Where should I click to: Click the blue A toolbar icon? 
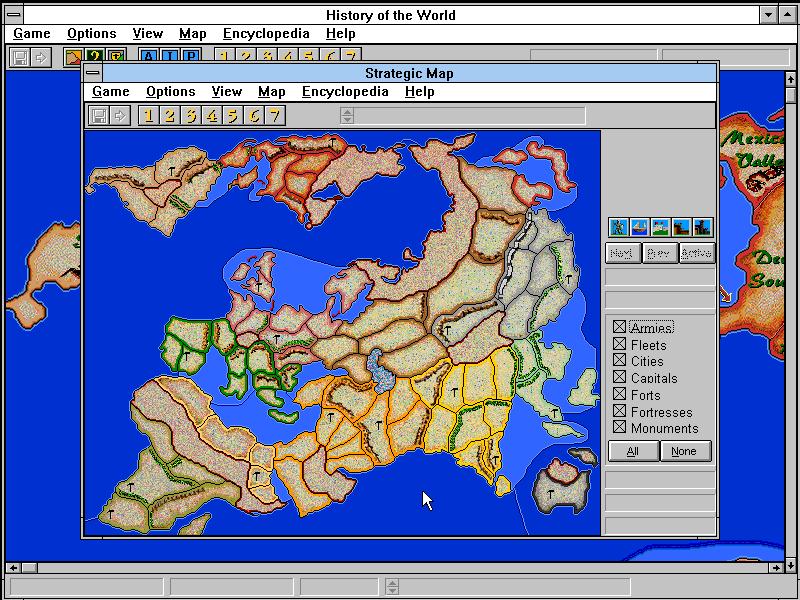[148, 55]
